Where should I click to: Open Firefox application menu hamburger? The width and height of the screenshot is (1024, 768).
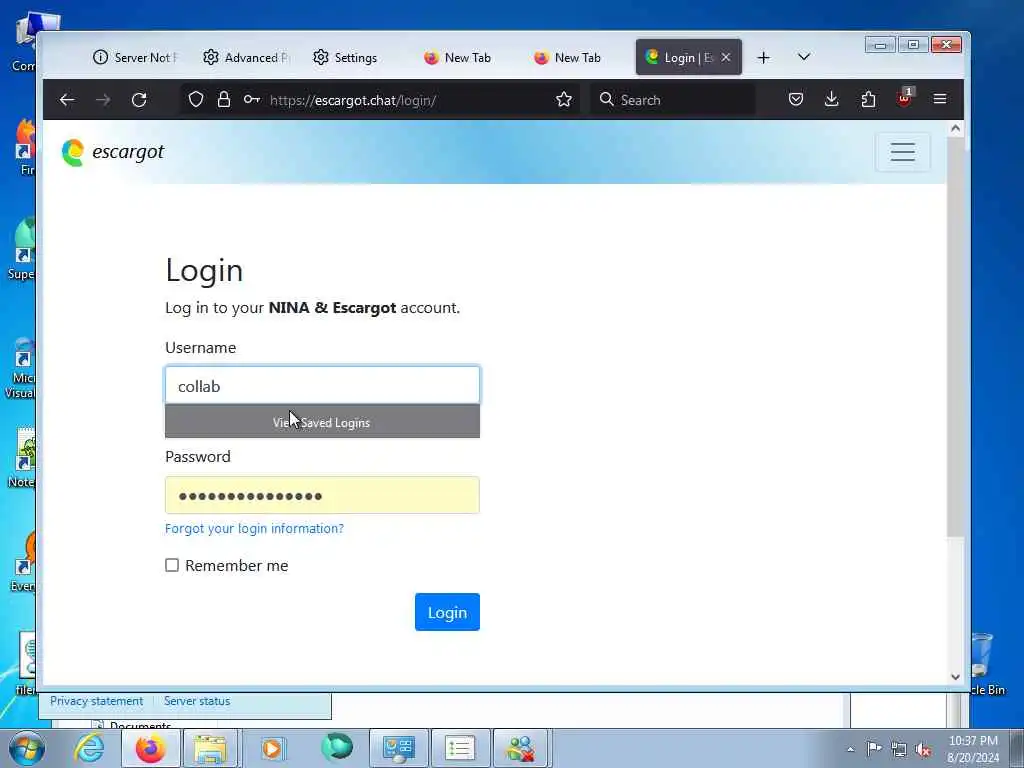[x=940, y=99]
